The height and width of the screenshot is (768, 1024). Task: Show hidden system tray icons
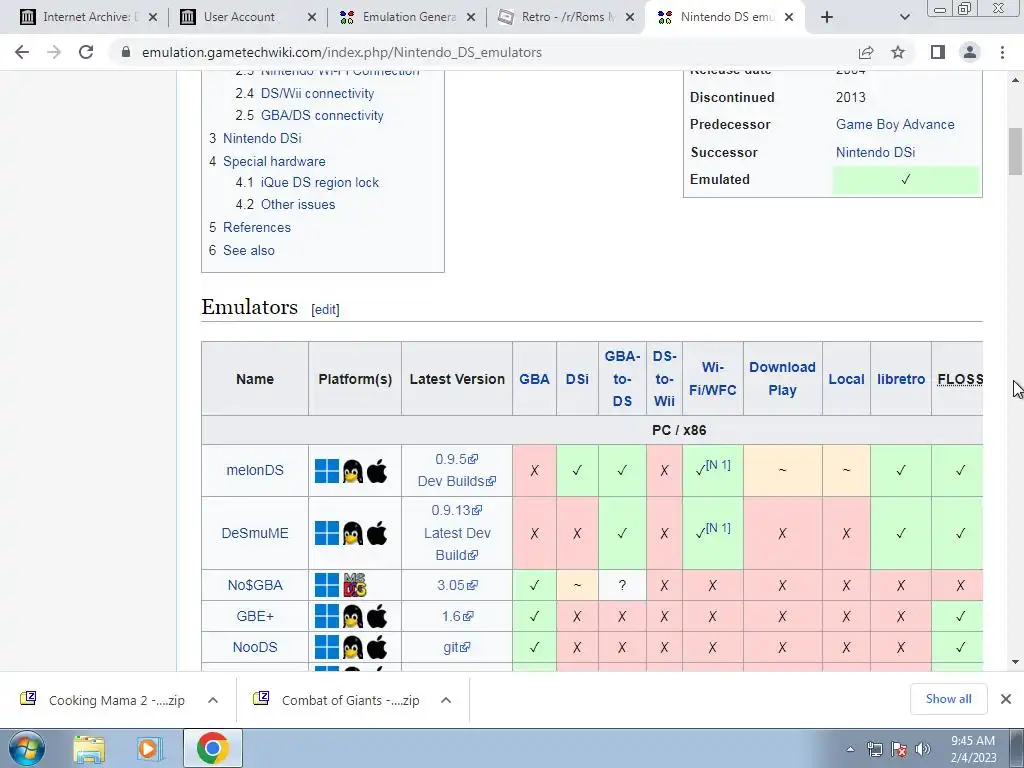[850, 750]
